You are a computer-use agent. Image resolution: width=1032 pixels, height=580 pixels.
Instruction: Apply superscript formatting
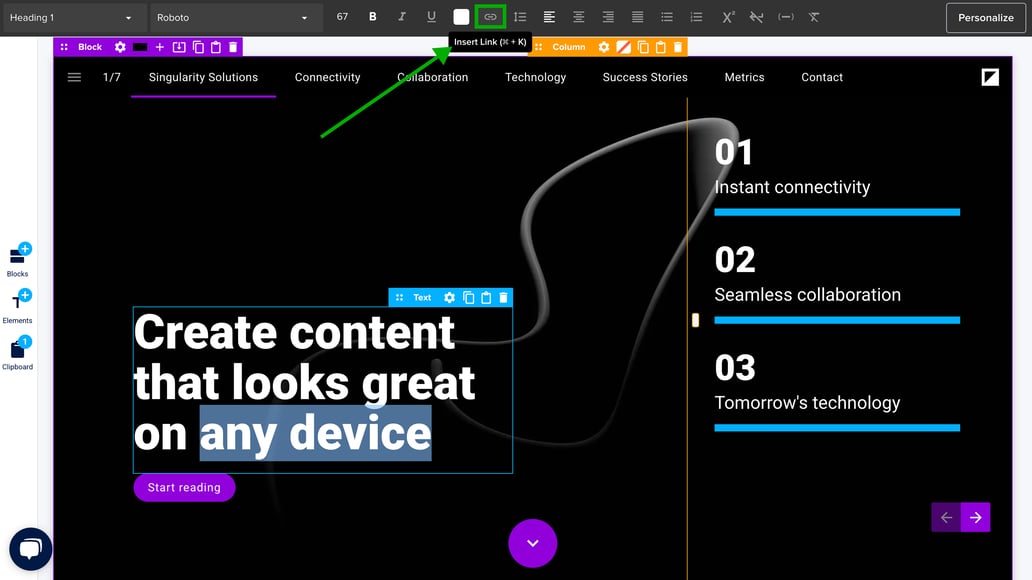[x=727, y=17]
